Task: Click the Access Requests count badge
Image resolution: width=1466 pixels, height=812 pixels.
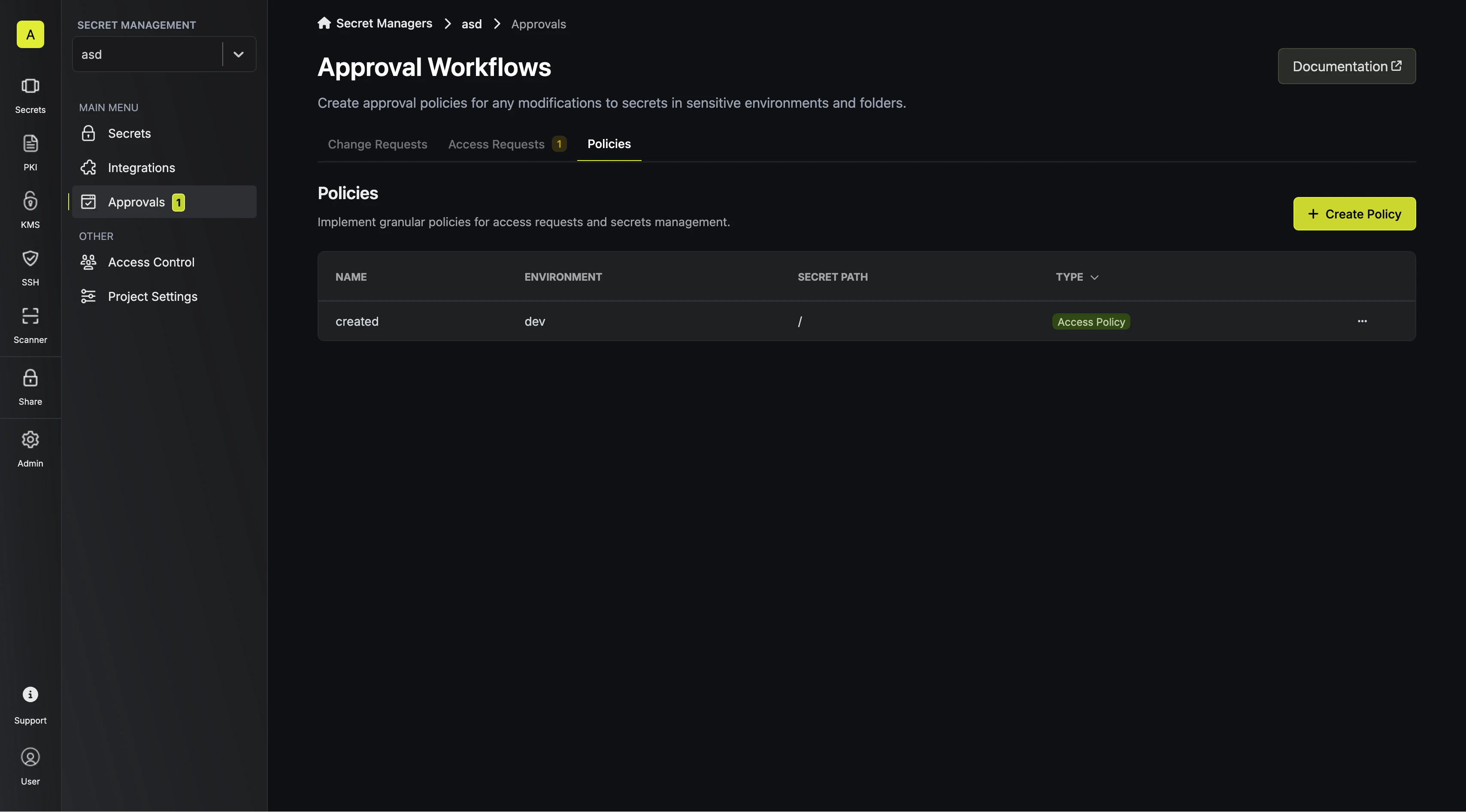Action: [559, 144]
